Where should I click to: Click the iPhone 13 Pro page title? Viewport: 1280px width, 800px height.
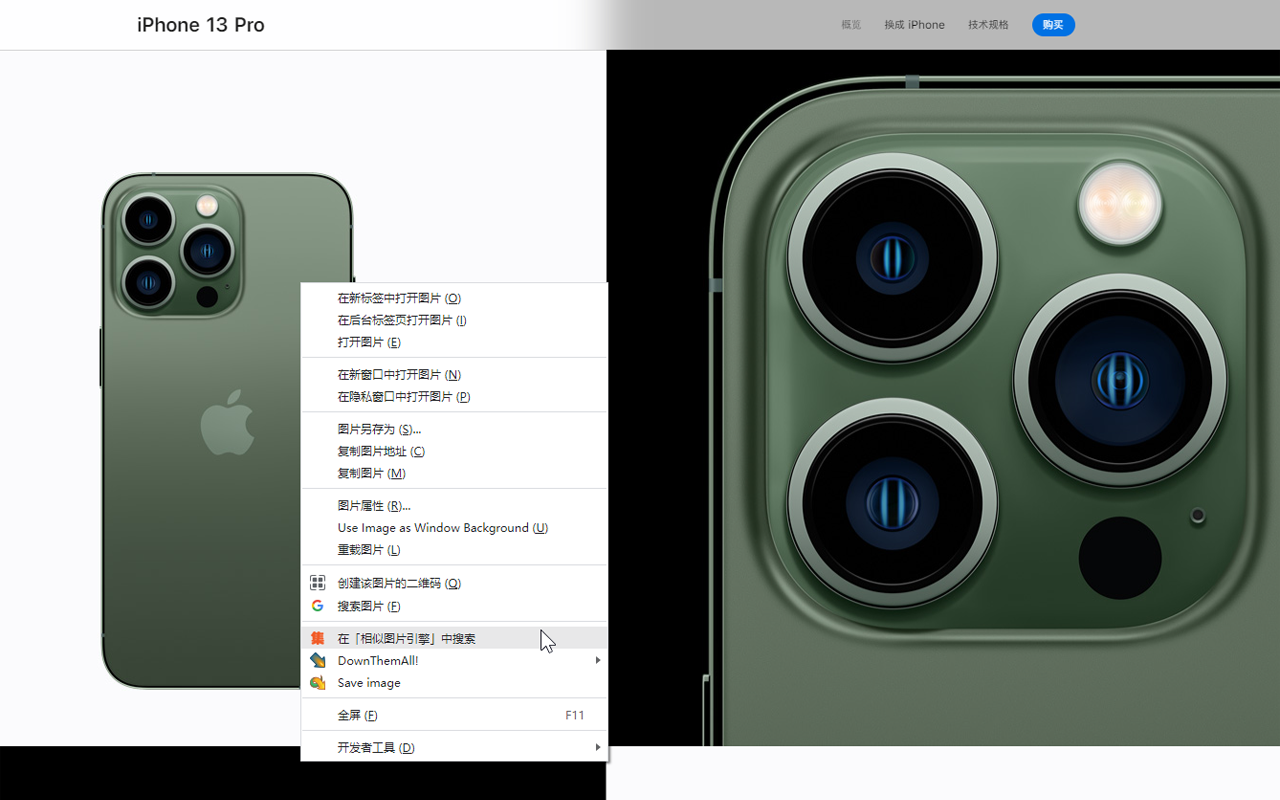click(201, 25)
